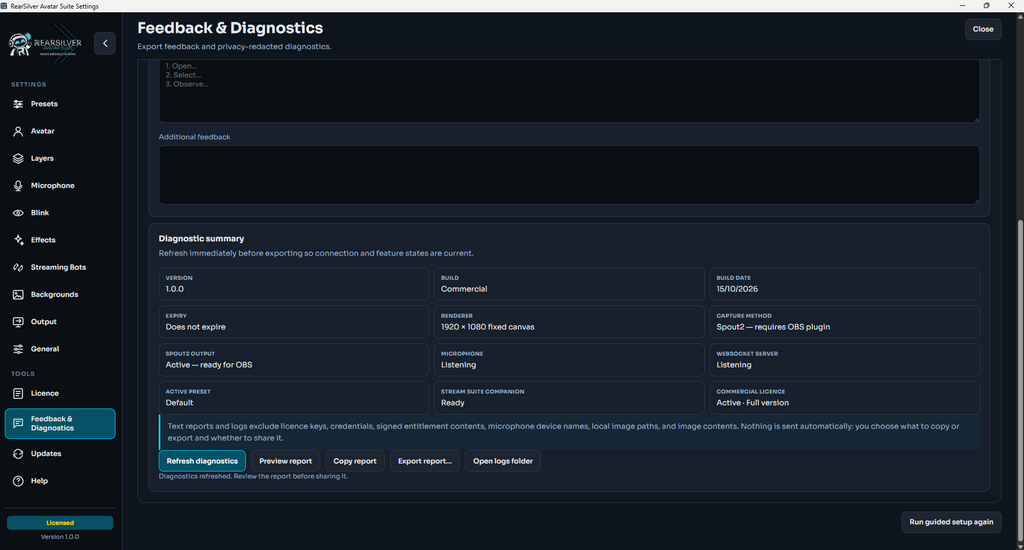Viewport: 1024px width, 550px height.
Task: Open the Export report dialog
Action: point(424,461)
